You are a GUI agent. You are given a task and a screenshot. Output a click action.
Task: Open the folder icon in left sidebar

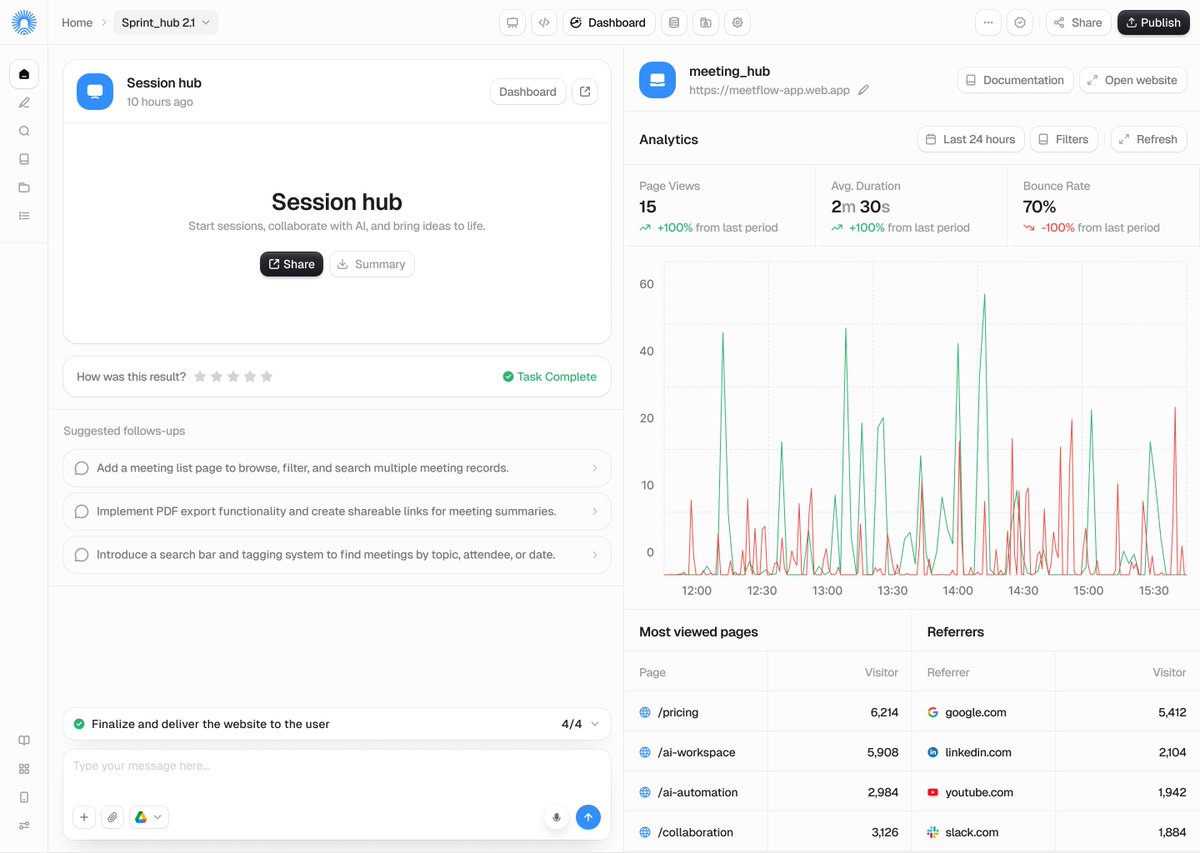click(x=24, y=187)
